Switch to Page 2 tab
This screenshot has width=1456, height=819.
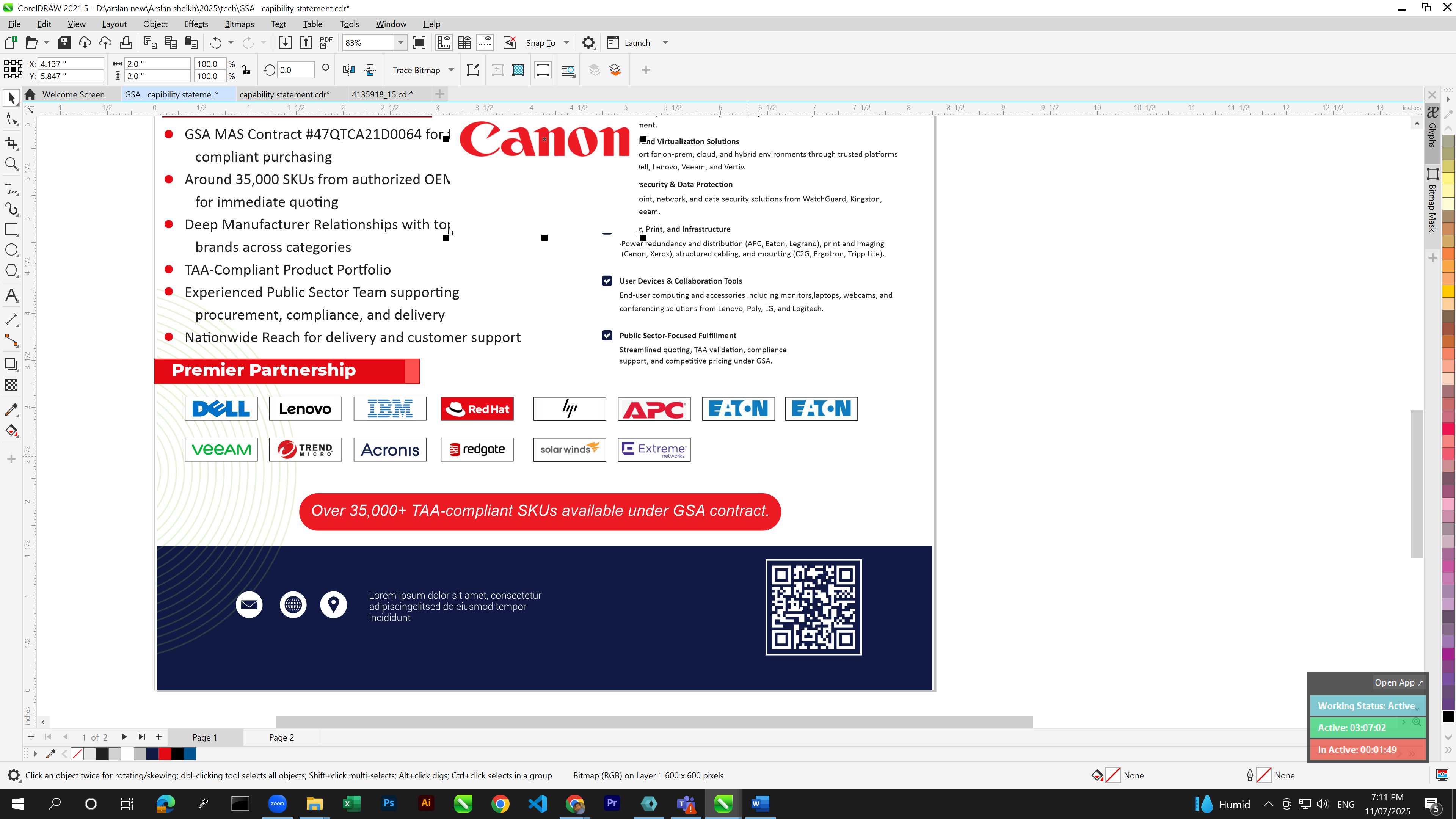[x=281, y=737]
